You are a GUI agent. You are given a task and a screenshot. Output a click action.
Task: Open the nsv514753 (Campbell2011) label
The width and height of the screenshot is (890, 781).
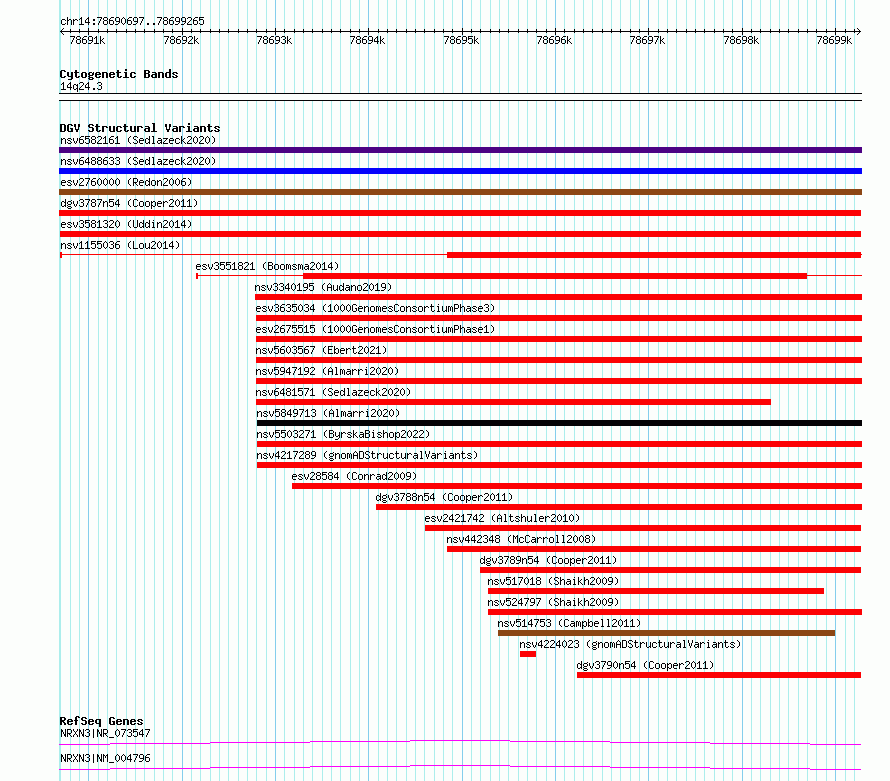click(569, 623)
